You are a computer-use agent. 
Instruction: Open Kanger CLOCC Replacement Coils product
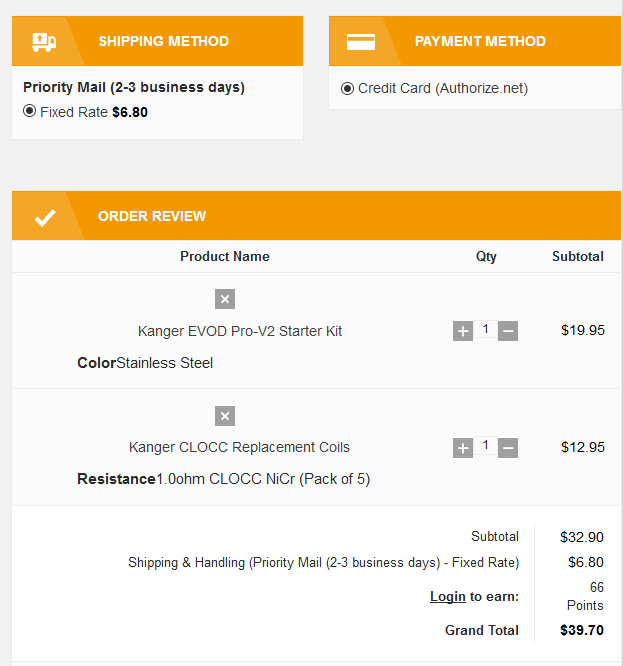tap(239, 447)
